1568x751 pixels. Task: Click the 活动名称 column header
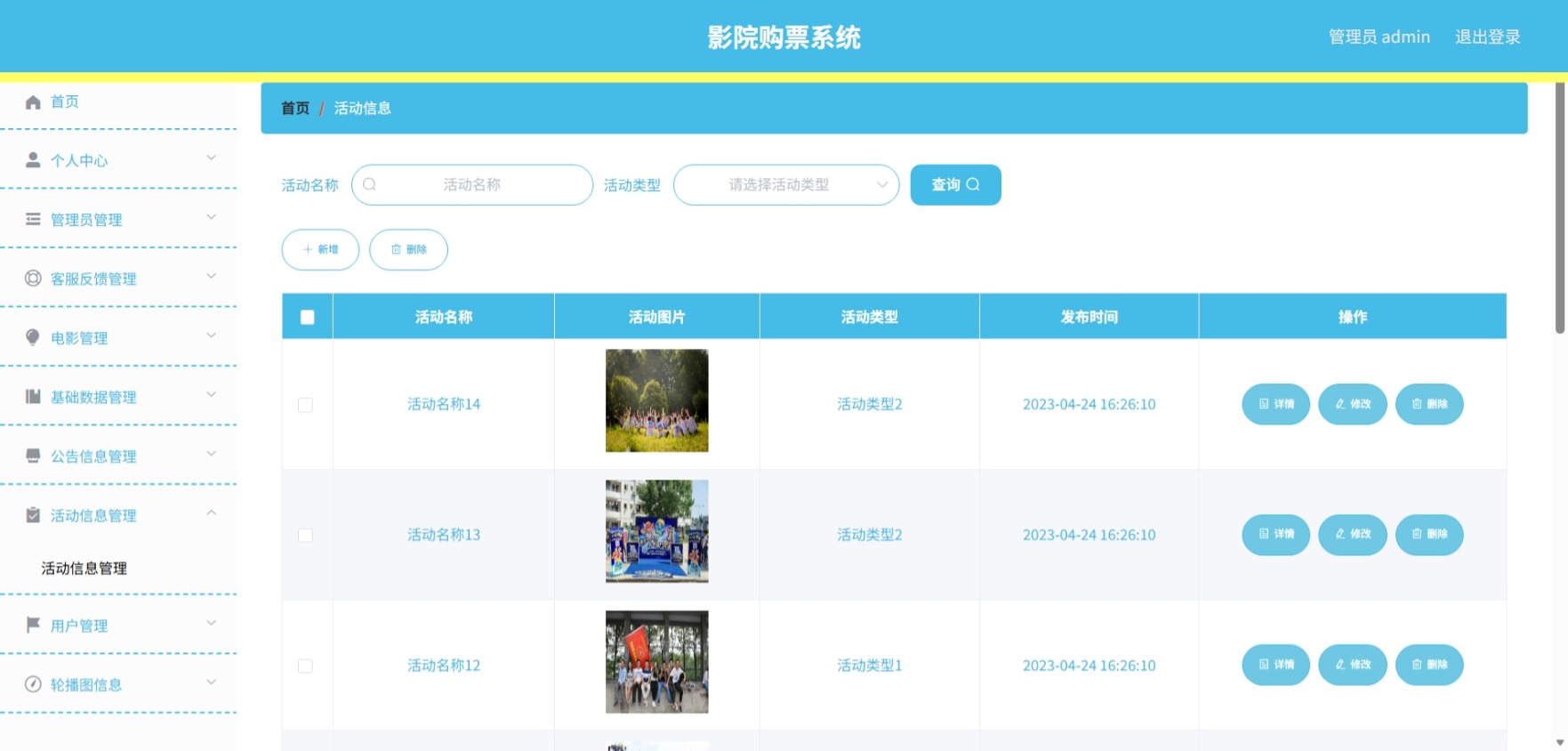444,317
